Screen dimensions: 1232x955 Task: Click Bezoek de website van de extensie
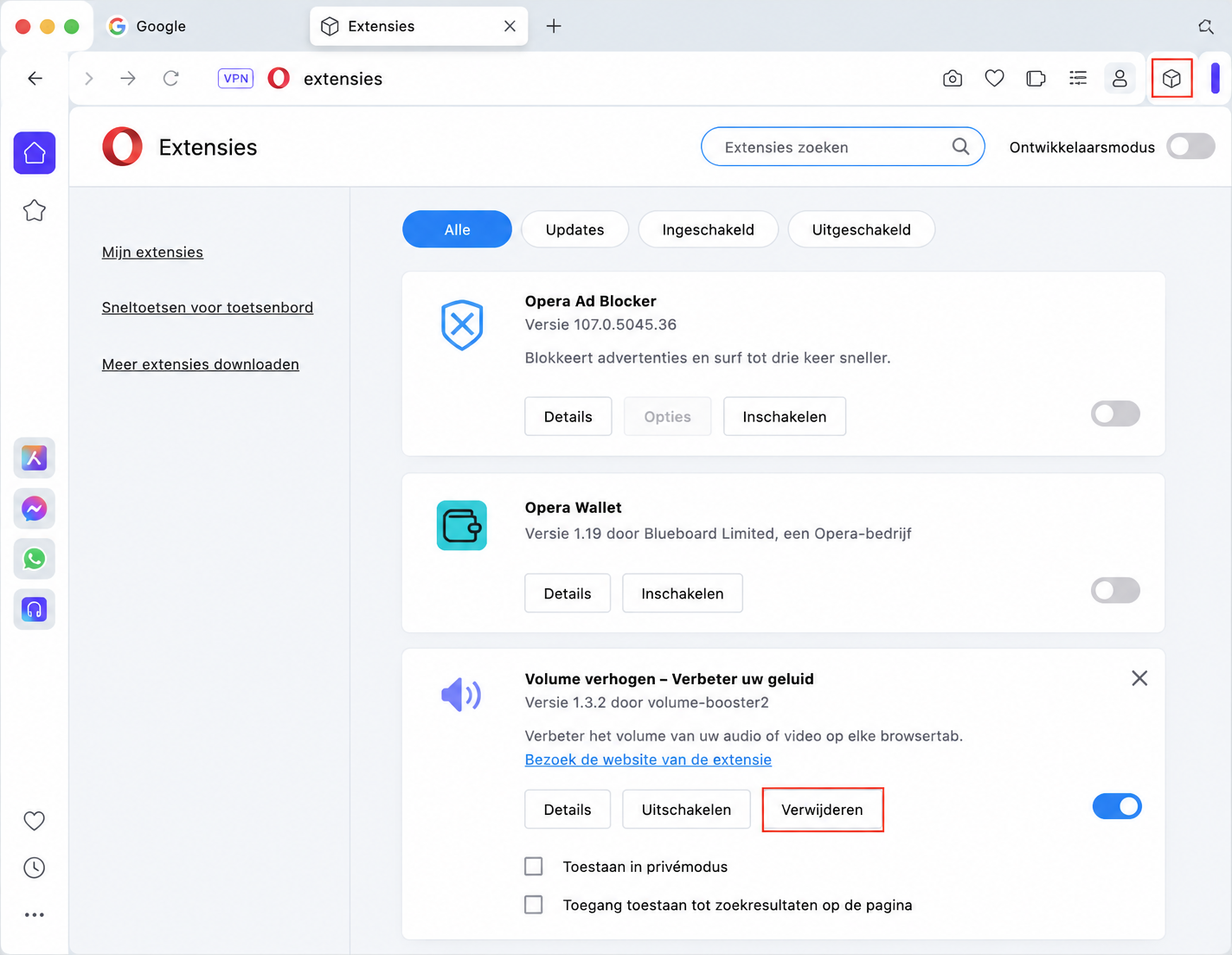pos(648,759)
